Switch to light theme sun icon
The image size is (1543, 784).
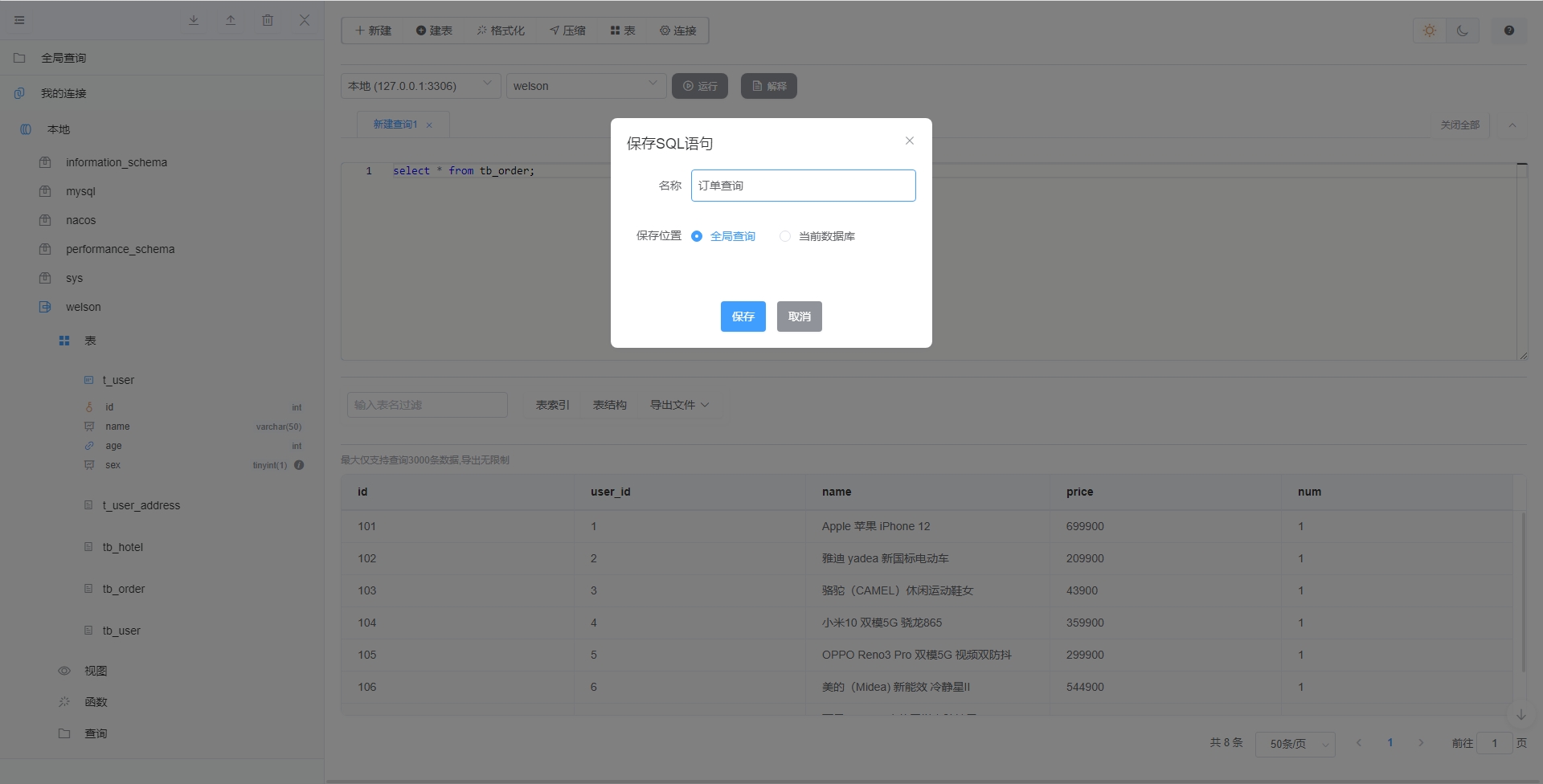point(1430,31)
